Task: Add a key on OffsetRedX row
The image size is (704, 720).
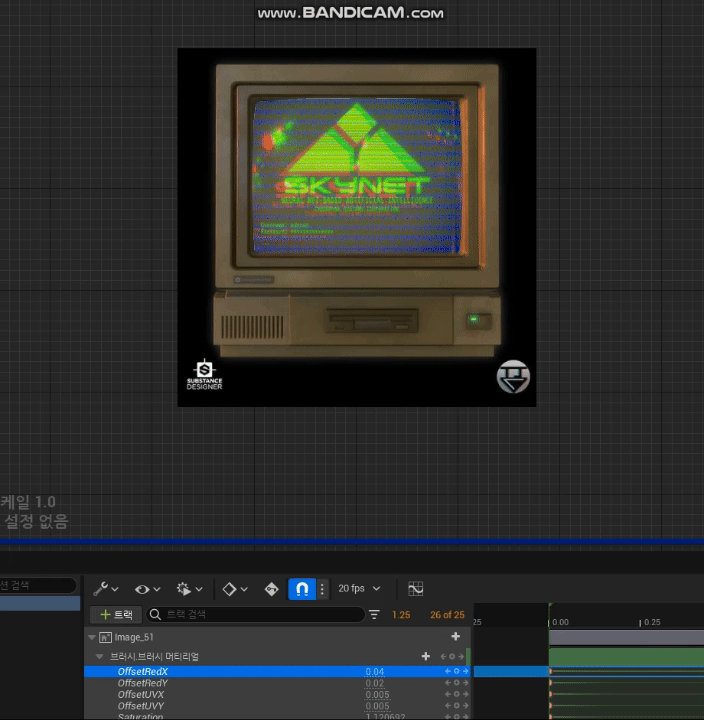Action: [x=456, y=671]
